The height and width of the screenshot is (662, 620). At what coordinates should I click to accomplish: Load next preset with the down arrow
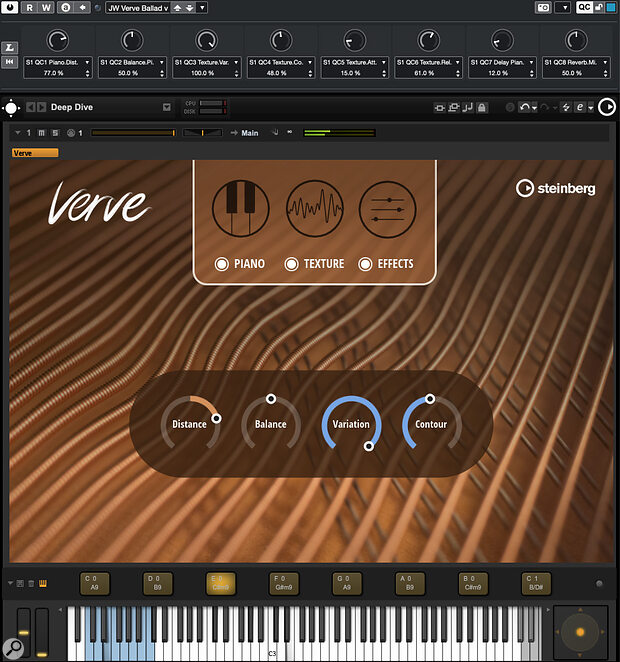click(x=190, y=8)
